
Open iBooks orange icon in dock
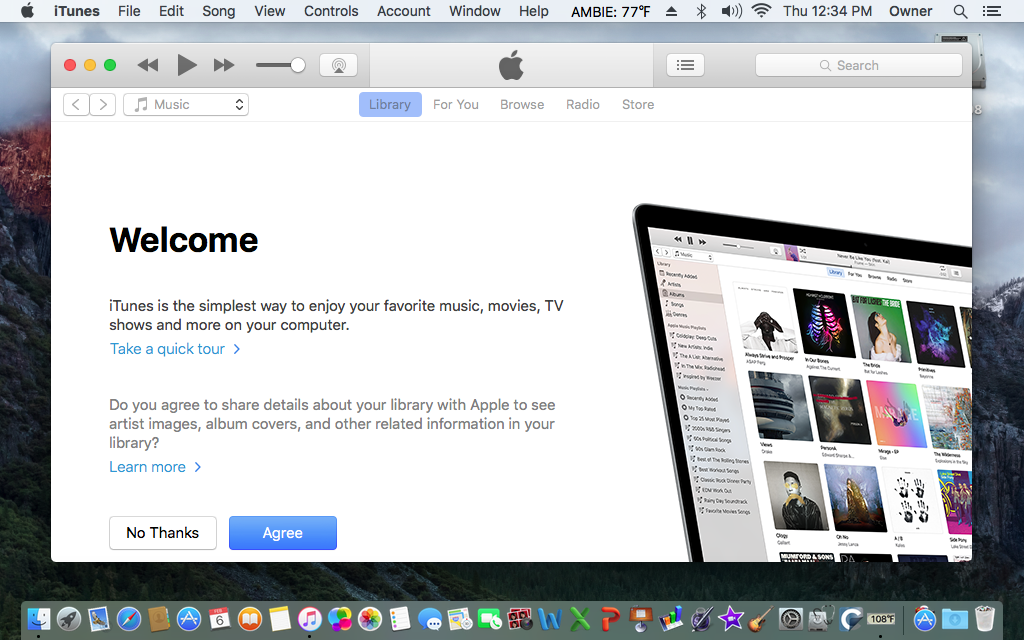click(x=249, y=618)
